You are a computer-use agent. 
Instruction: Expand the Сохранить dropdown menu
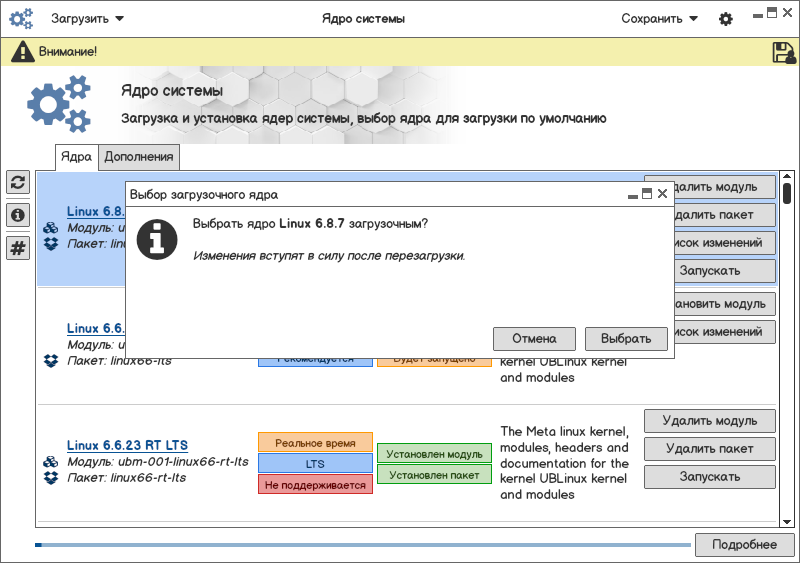[659, 19]
